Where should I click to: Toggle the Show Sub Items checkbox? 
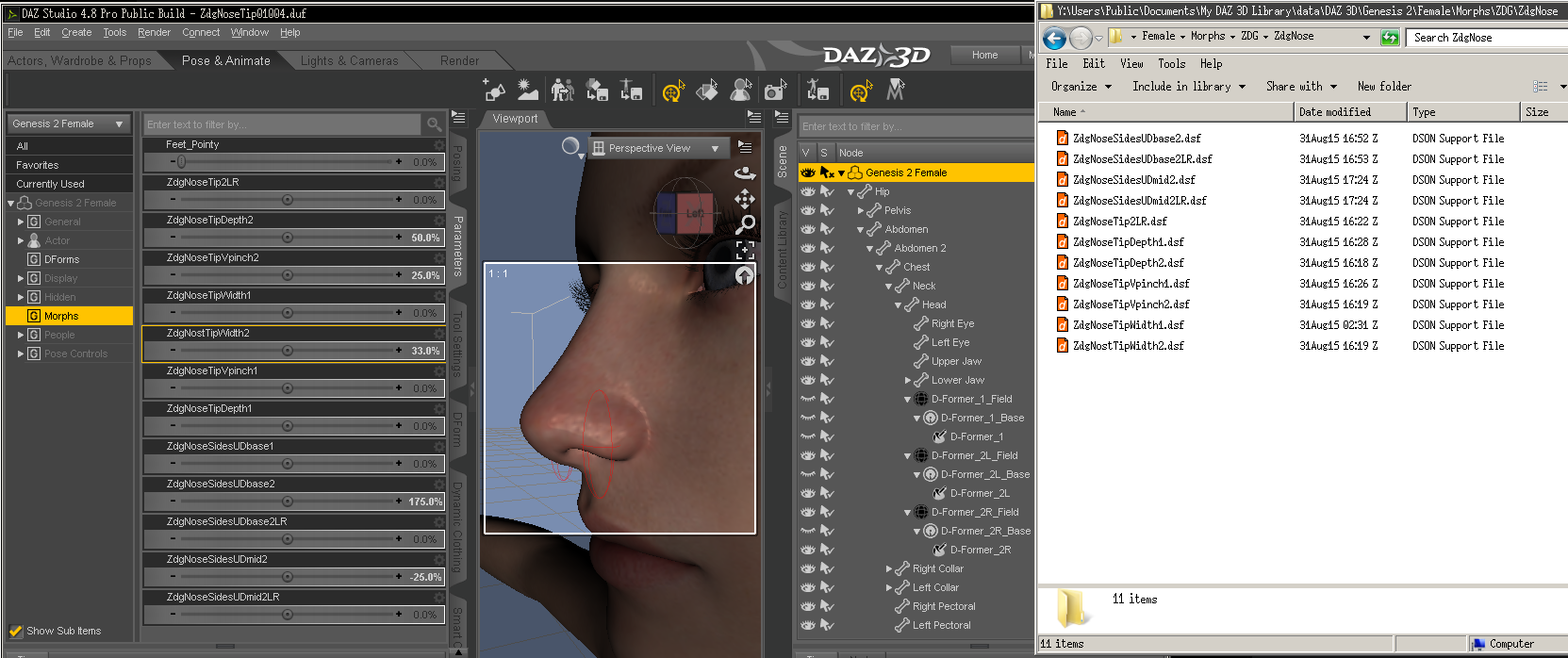[x=15, y=631]
